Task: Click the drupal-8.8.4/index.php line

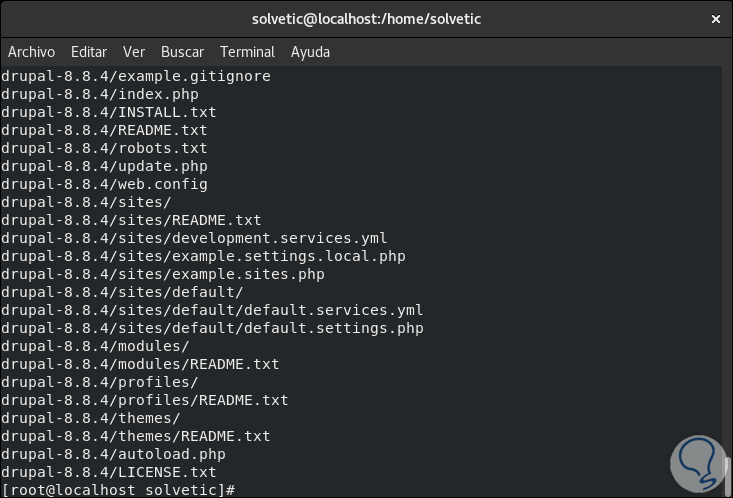Action: [100, 94]
